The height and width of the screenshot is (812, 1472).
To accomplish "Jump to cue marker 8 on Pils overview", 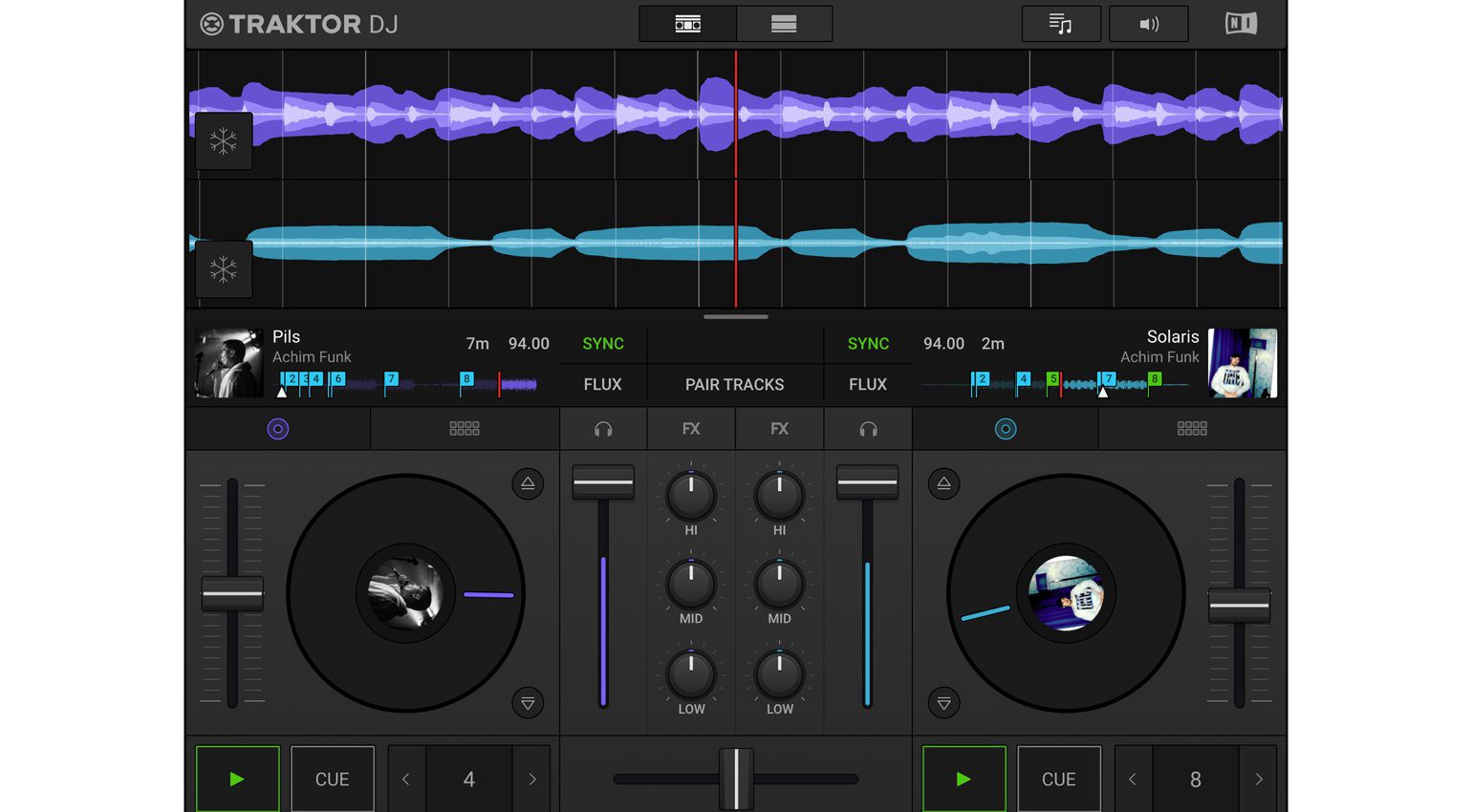I will (466, 379).
